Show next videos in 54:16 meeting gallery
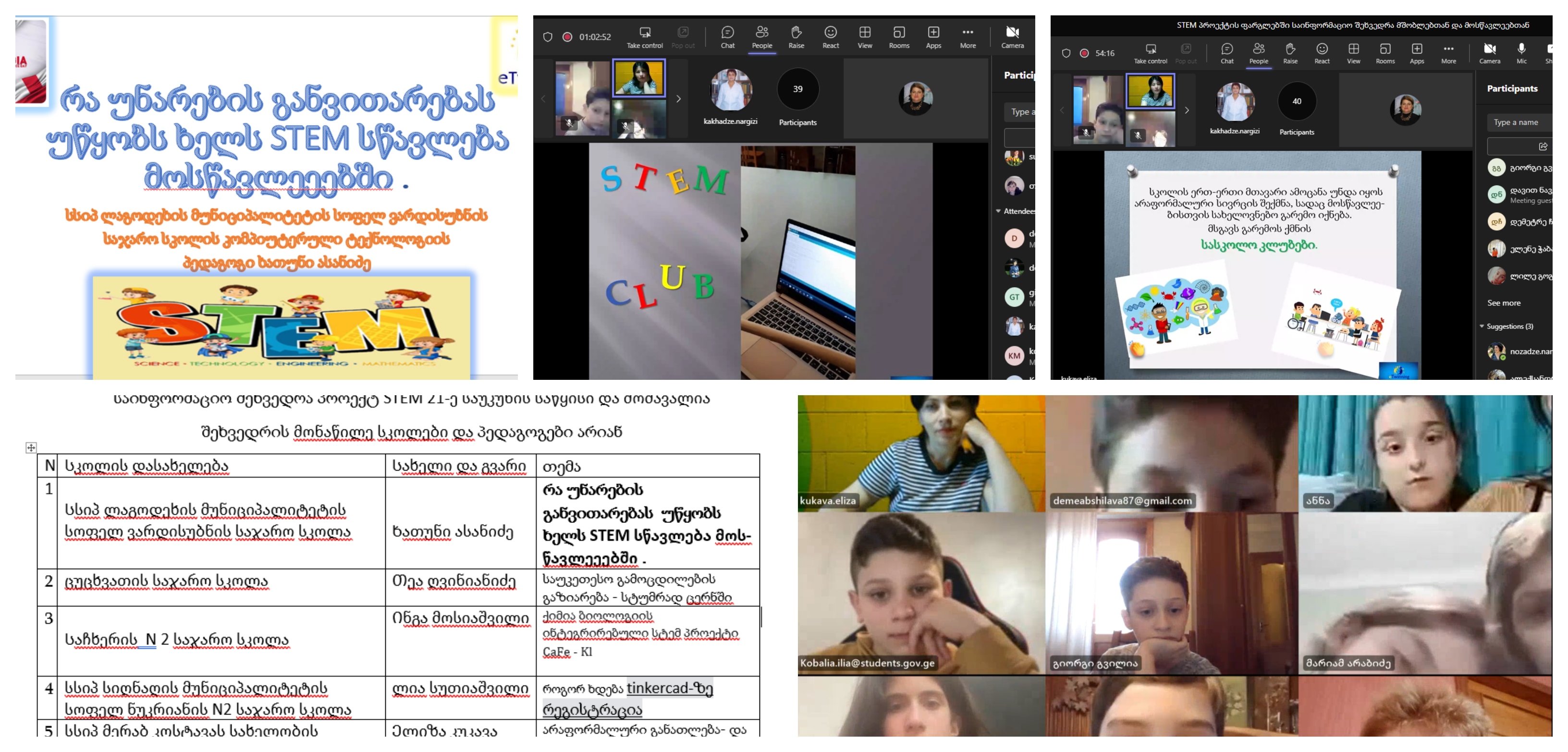The width and height of the screenshot is (1568, 752). 1187,110
